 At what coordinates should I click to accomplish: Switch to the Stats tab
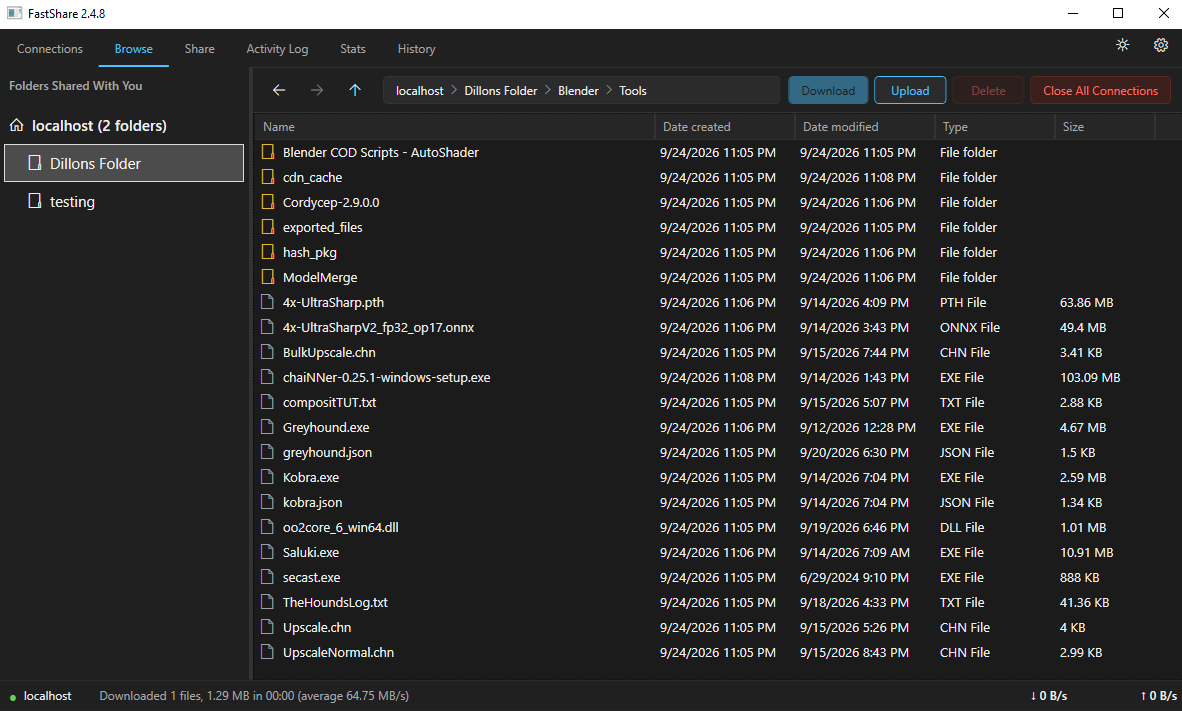click(x=353, y=49)
